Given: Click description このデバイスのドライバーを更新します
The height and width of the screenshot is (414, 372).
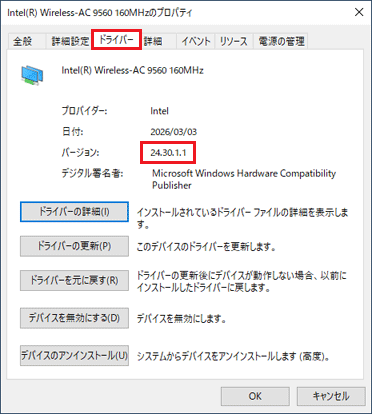Looking at the screenshot, I should 206,247.
